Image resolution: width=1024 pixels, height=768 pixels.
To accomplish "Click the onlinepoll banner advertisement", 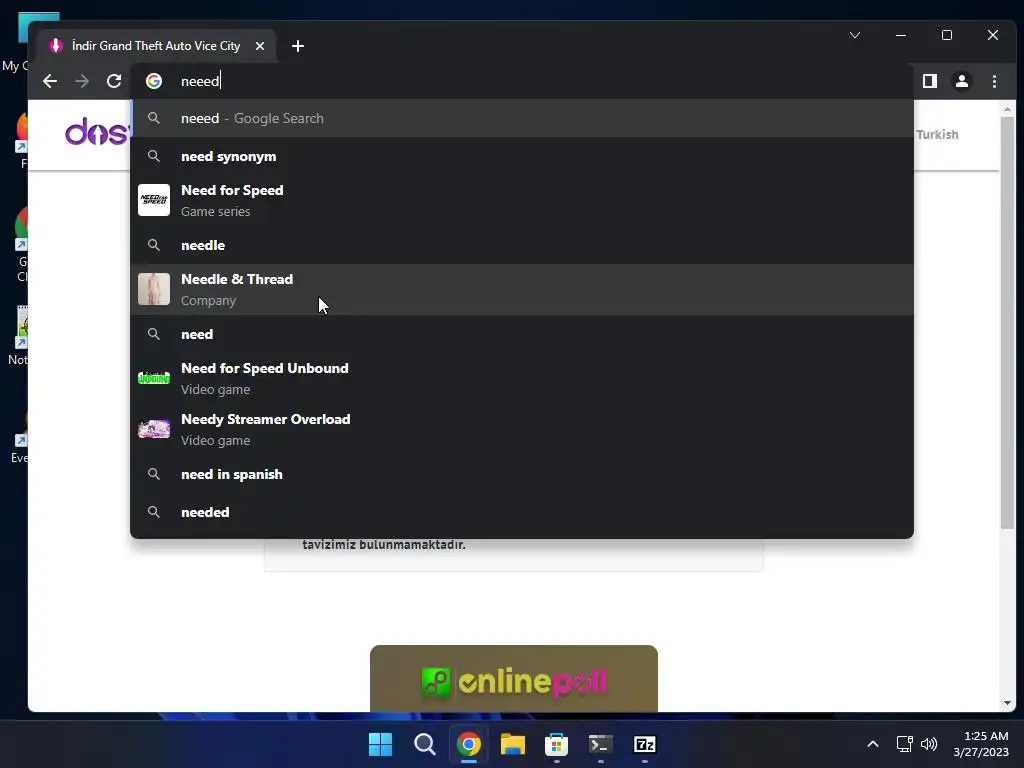I will point(514,679).
